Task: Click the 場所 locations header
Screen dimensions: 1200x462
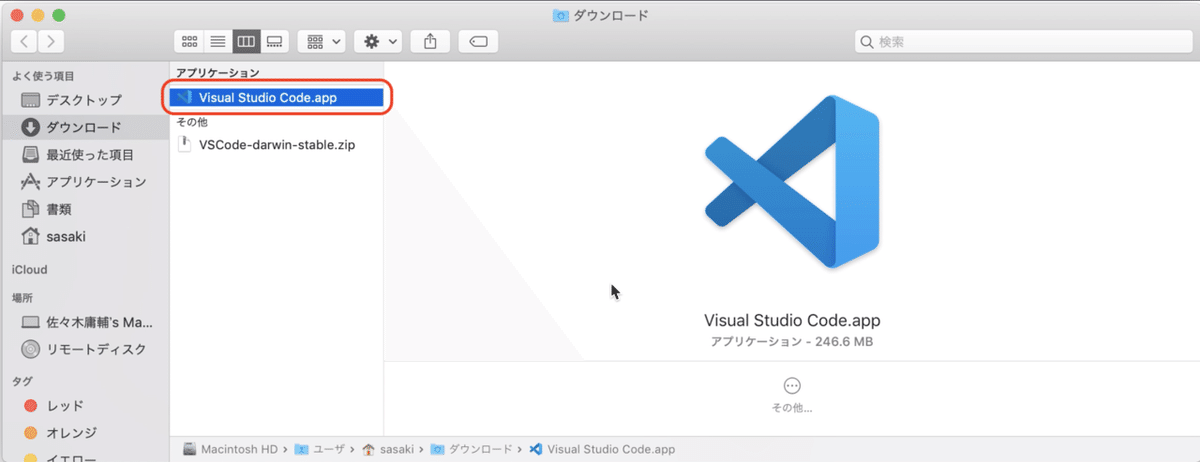Action: pos(22,298)
